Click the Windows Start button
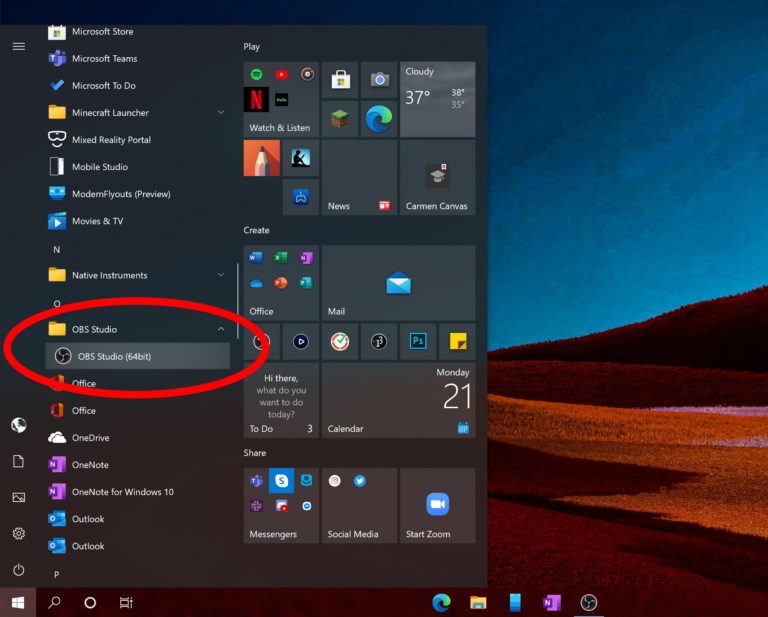The width and height of the screenshot is (768, 617). (18, 602)
